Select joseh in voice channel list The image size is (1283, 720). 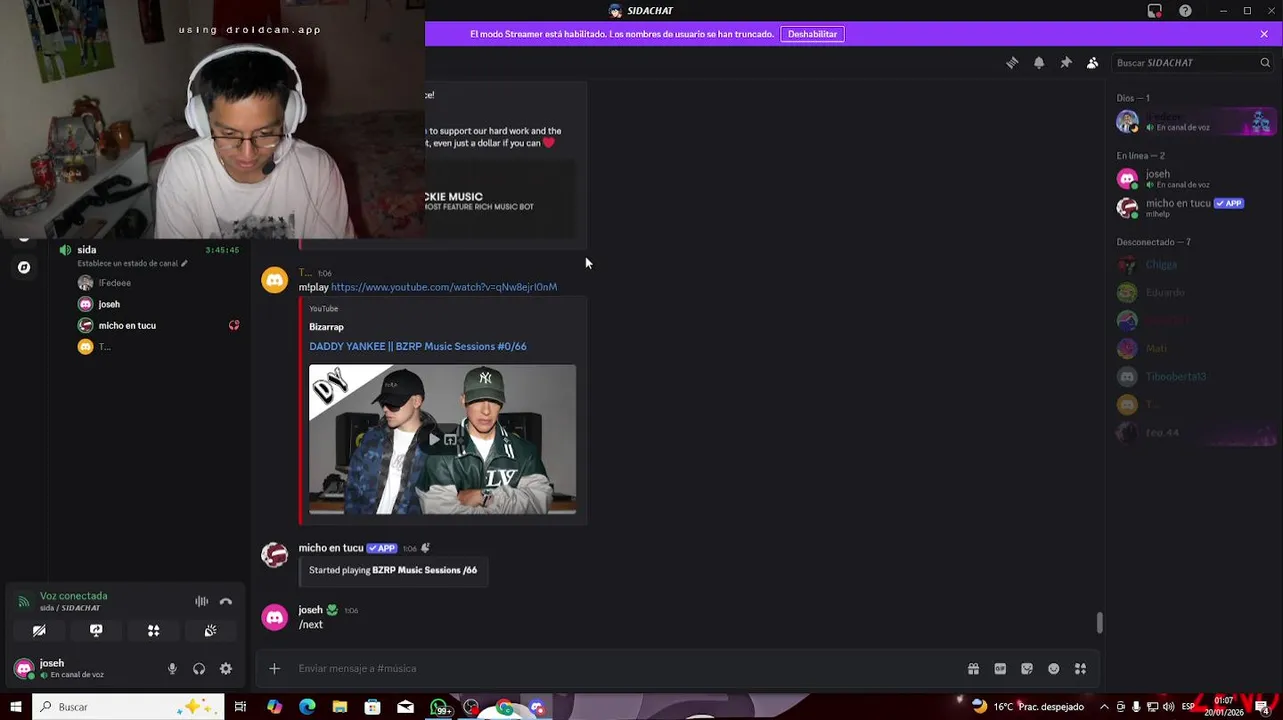pyautogui.click(x=109, y=304)
